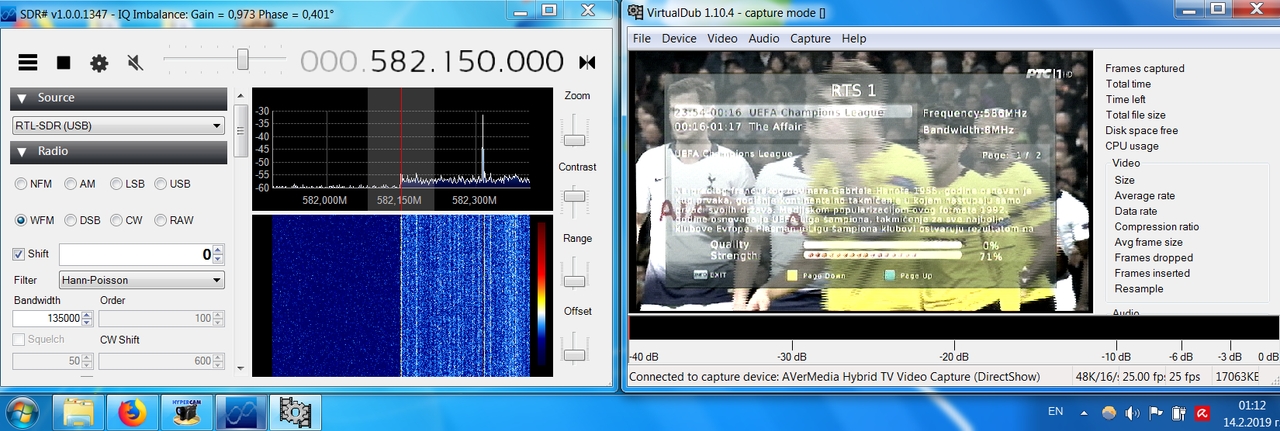Launch Firefox from taskbar
This screenshot has height=431, width=1280.
pos(132,411)
